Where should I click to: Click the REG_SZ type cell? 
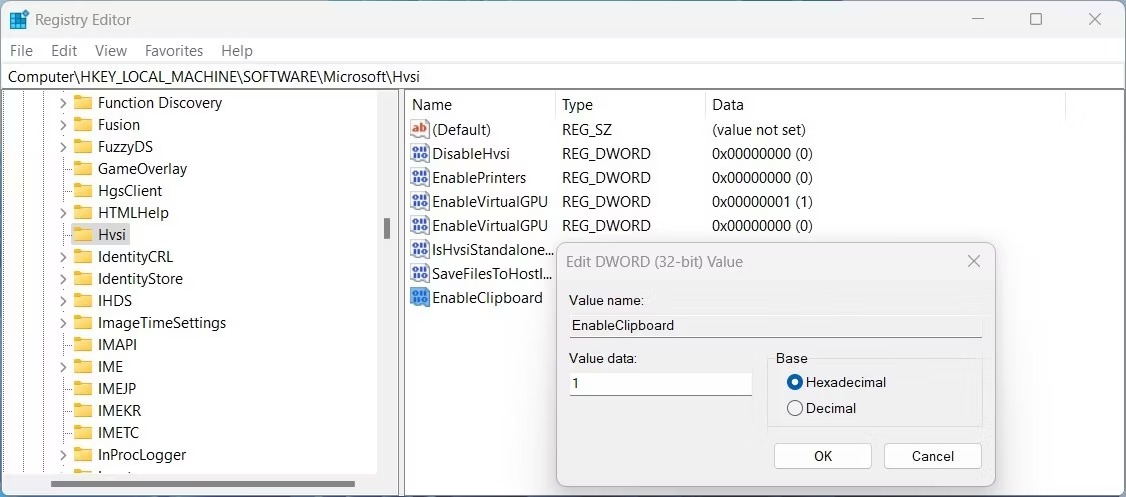click(x=587, y=130)
